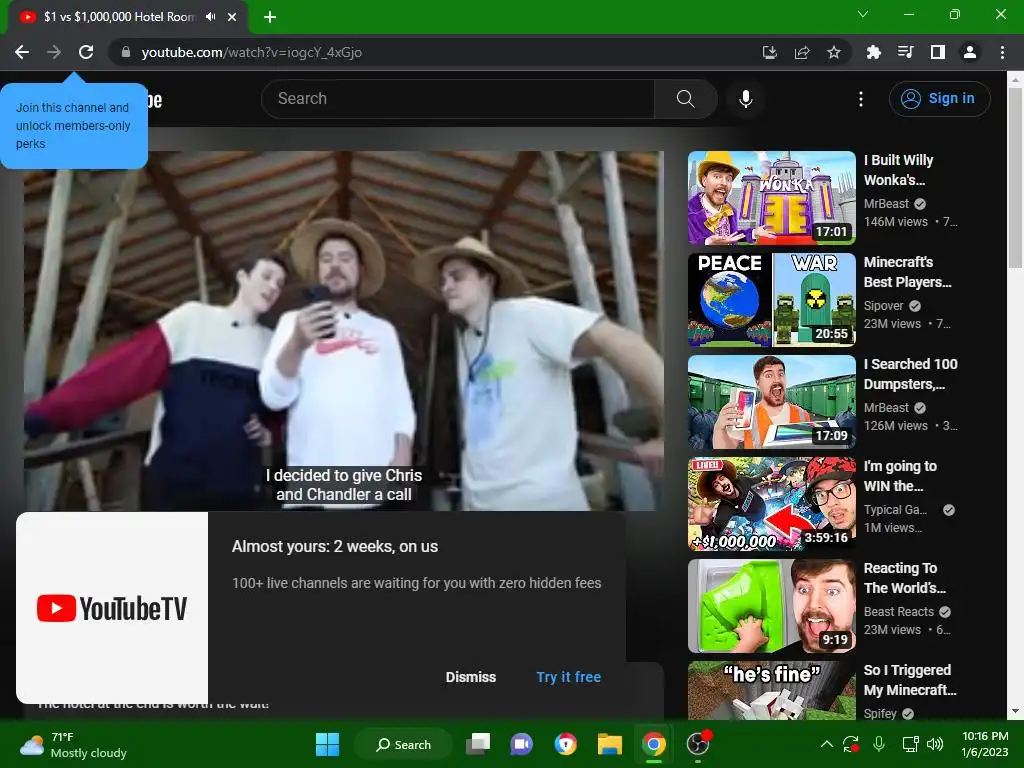The height and width of the screenshot is (768, 1024).
Task: Select the $1 vs $1,000,000 Hotel Room tab
Action: click(x=119, y=17)
